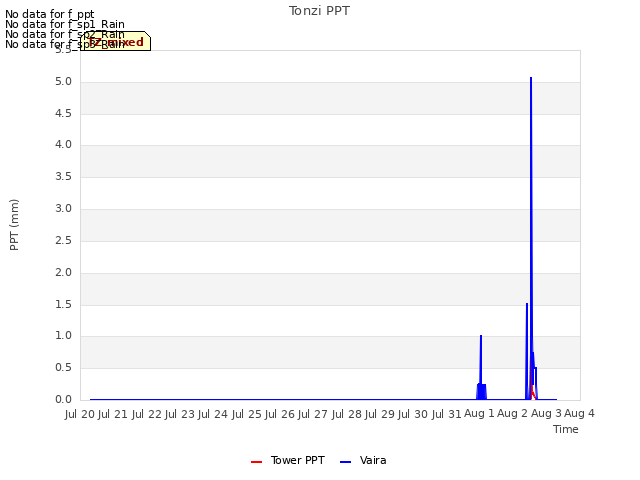Click the Jul 31 x-axis tick label
Image resolution: width=640 pixels, height=480 pixels.
[x=446, y=414]
